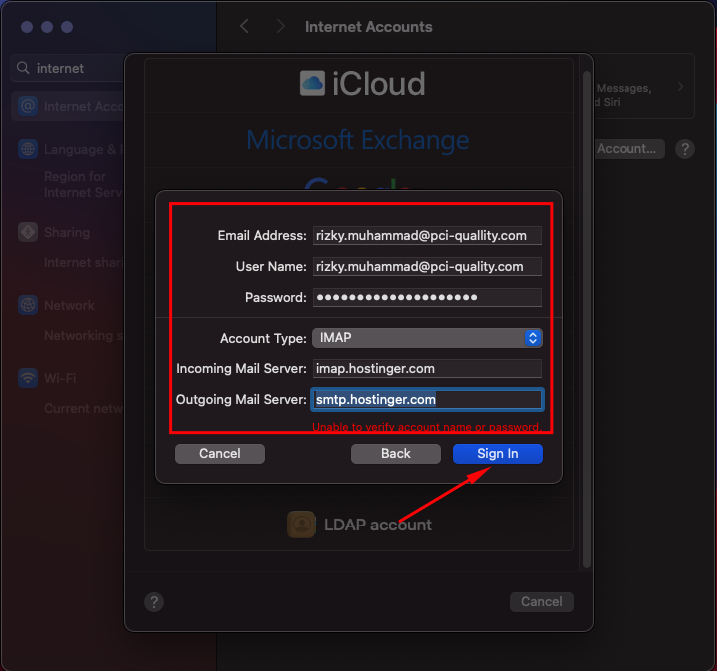Choose the Microsoft Exchange account option
This screenshot has height=671, width=717.
358,140
